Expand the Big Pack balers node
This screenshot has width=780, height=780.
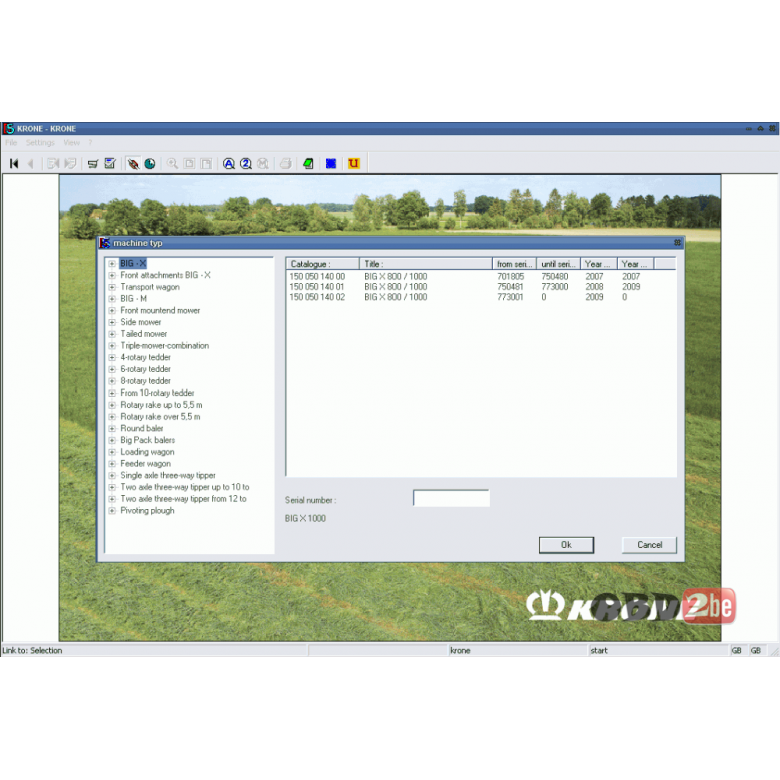click(x=112, y=440)
